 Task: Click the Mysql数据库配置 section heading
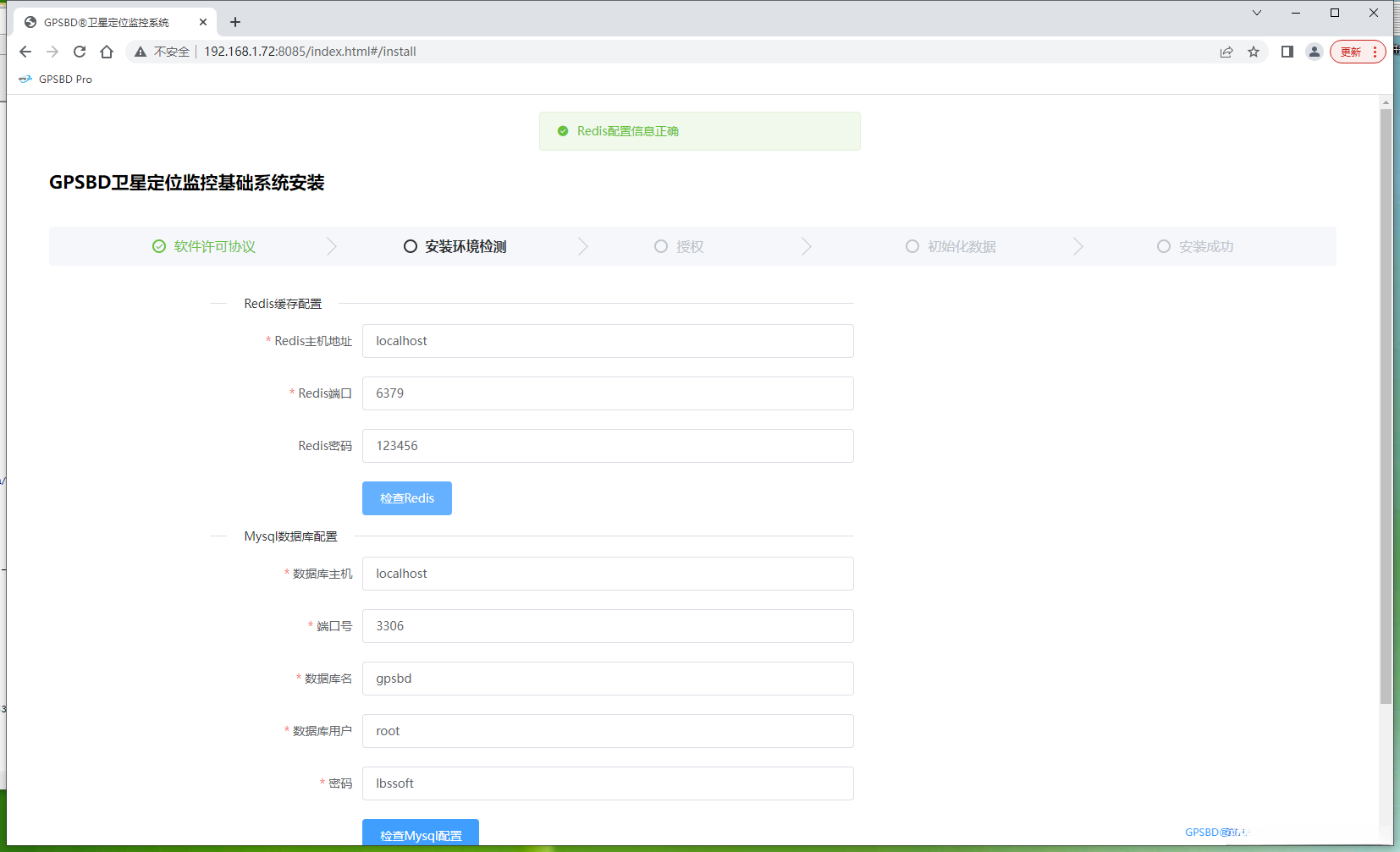[x=290, y=536]
